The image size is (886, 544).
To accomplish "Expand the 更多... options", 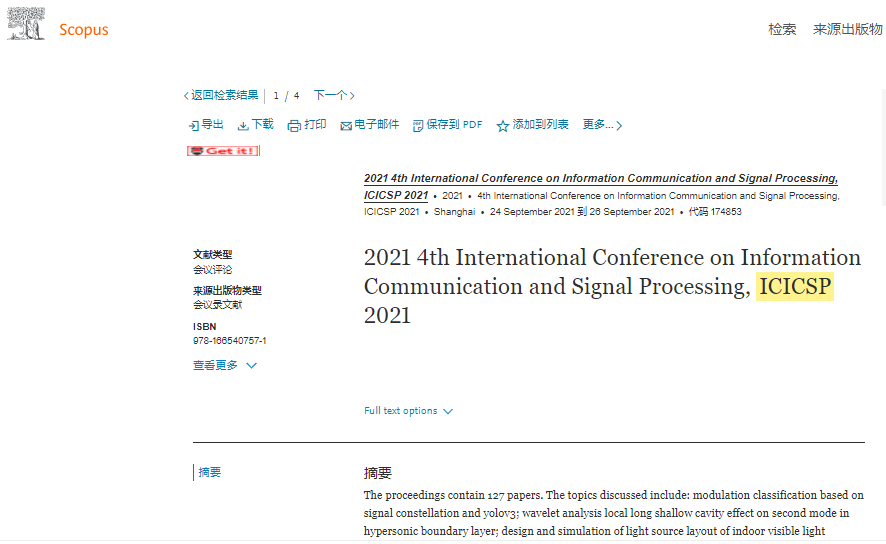I will click(602, 125).
